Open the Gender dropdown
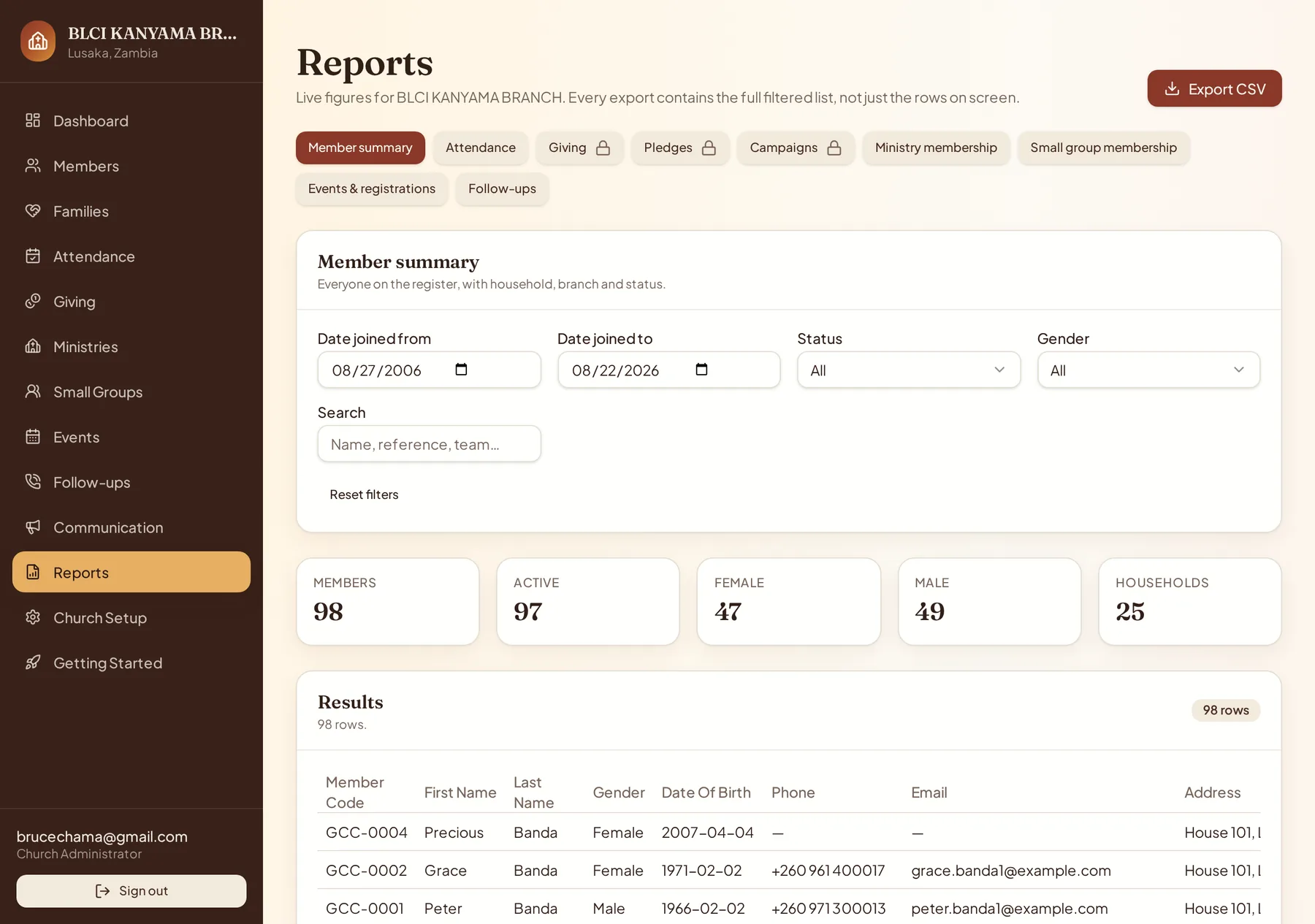Image resolution: width=1315 pixels, height=924 pixels. click(x=1148, y=370)
